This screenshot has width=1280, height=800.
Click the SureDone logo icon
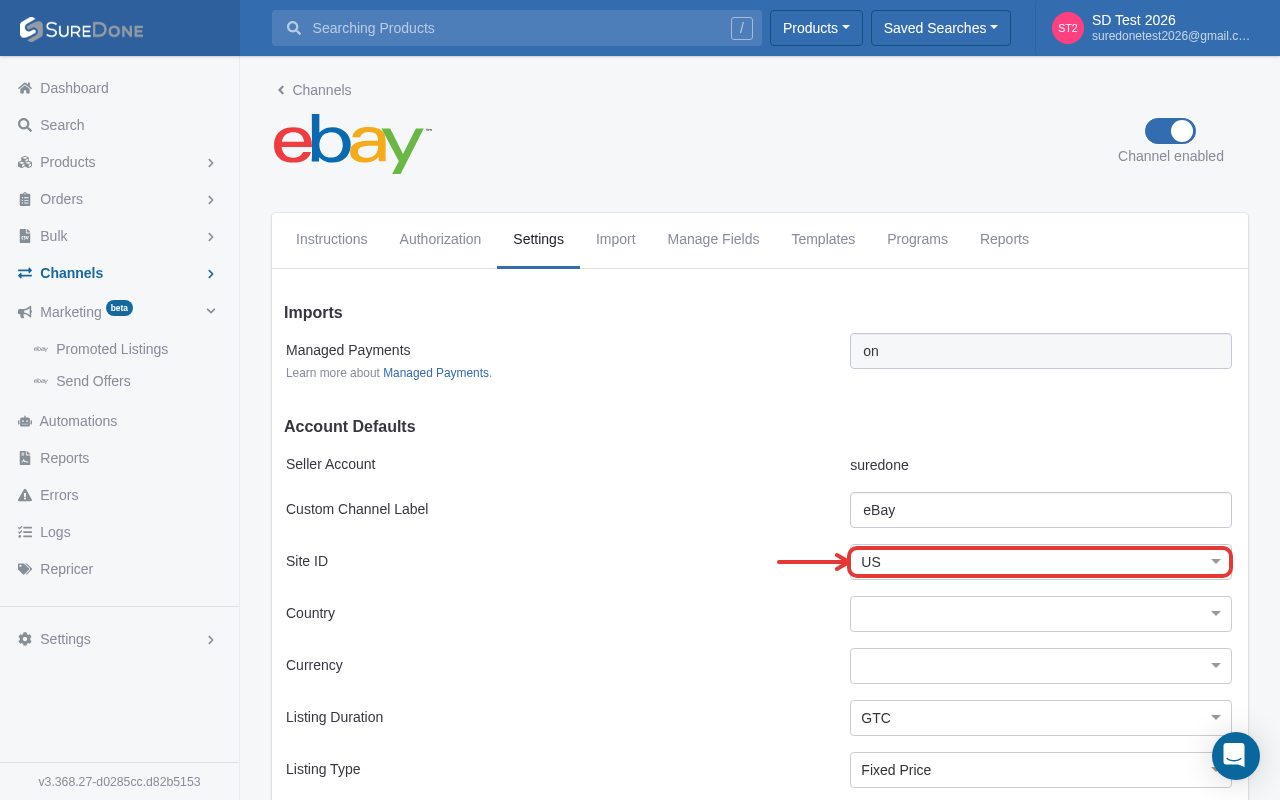(x=31, y=29)
